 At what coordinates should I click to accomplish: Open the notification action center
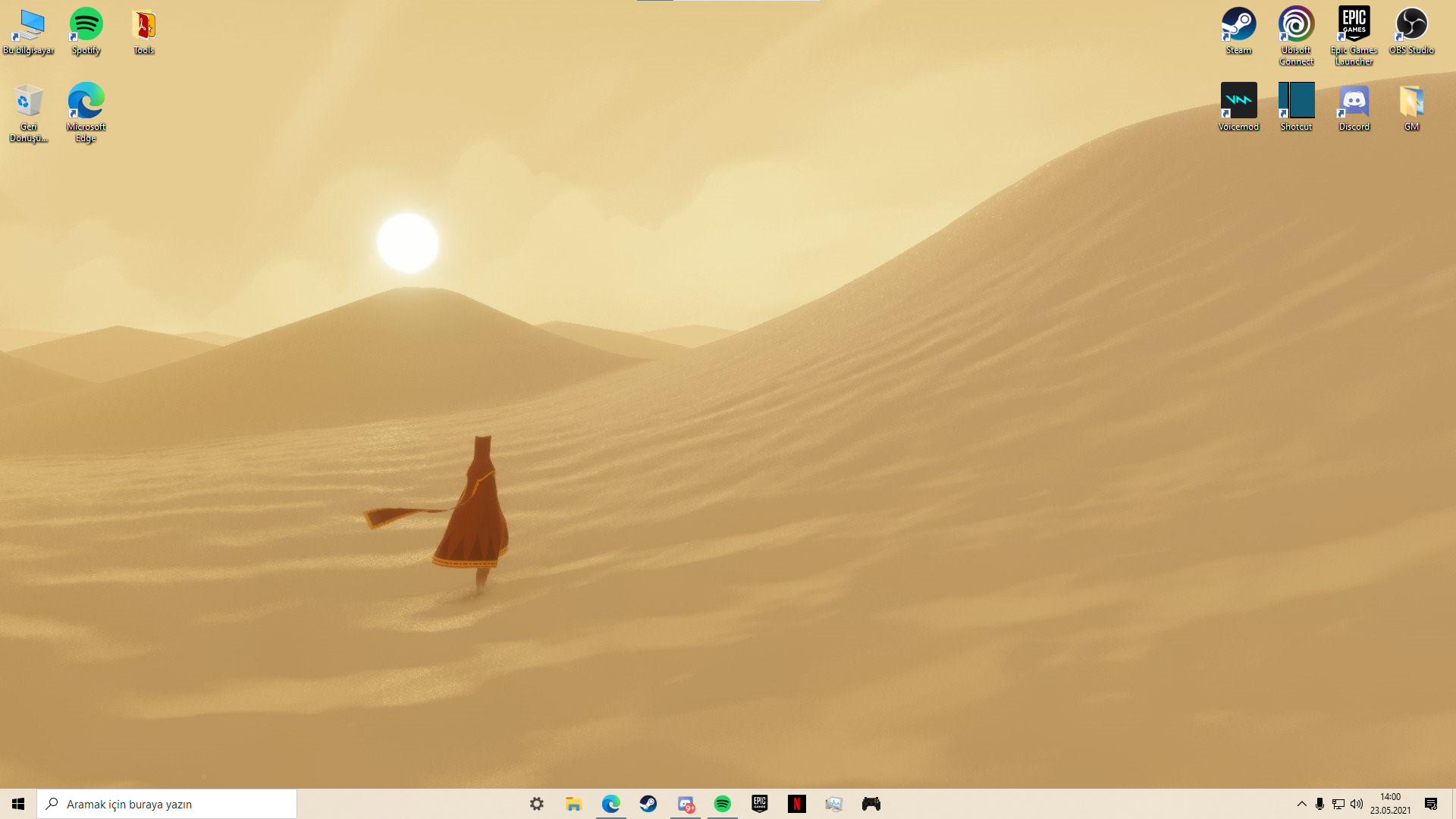[1431, 804]
